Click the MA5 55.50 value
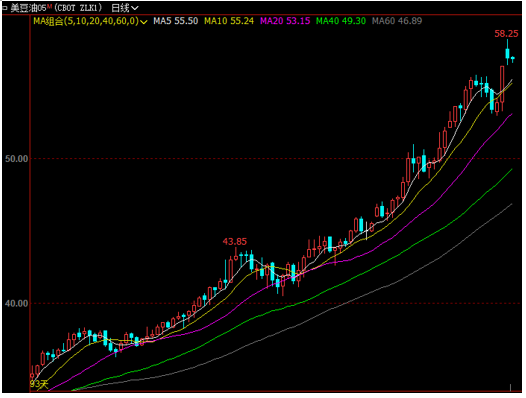The image size is (526, 398). pos(176,21)
